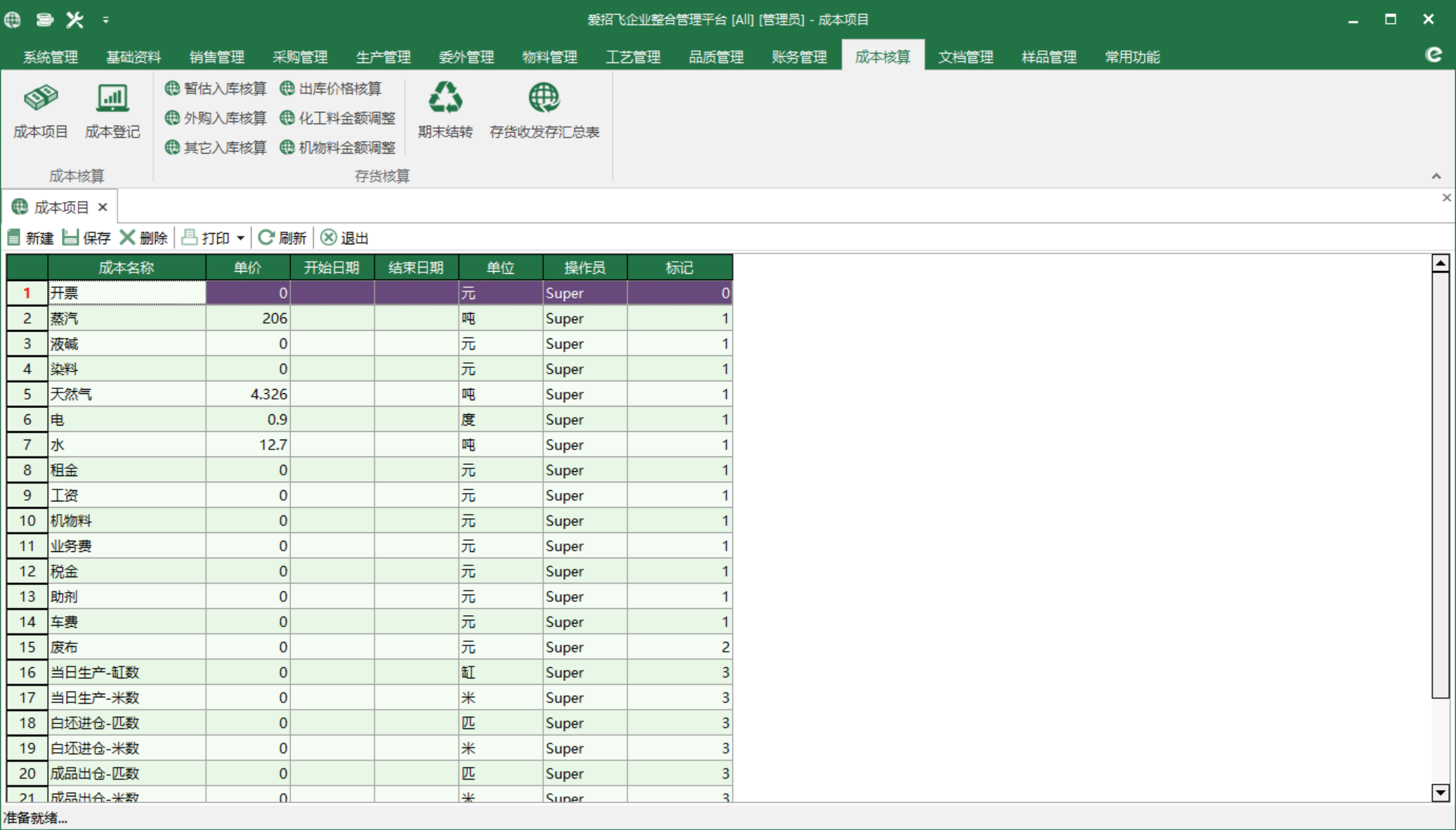Viewport: 1456px width, 830px height.
Task: Open 物料管理 ribbon tab
Action: click(x=550, y=57)
